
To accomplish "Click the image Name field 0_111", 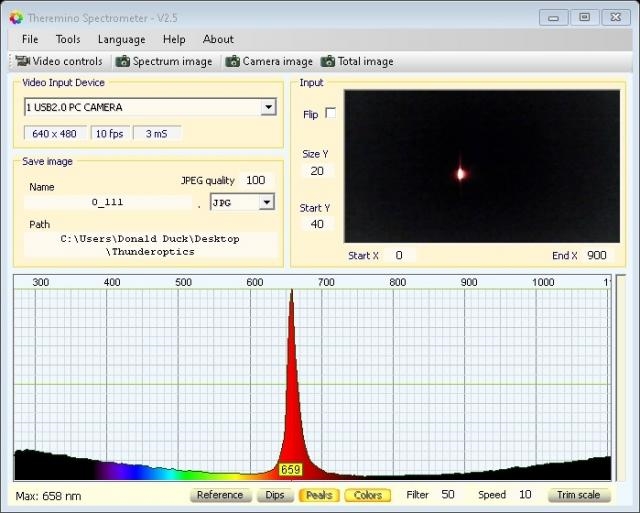I will click(107, 202).
